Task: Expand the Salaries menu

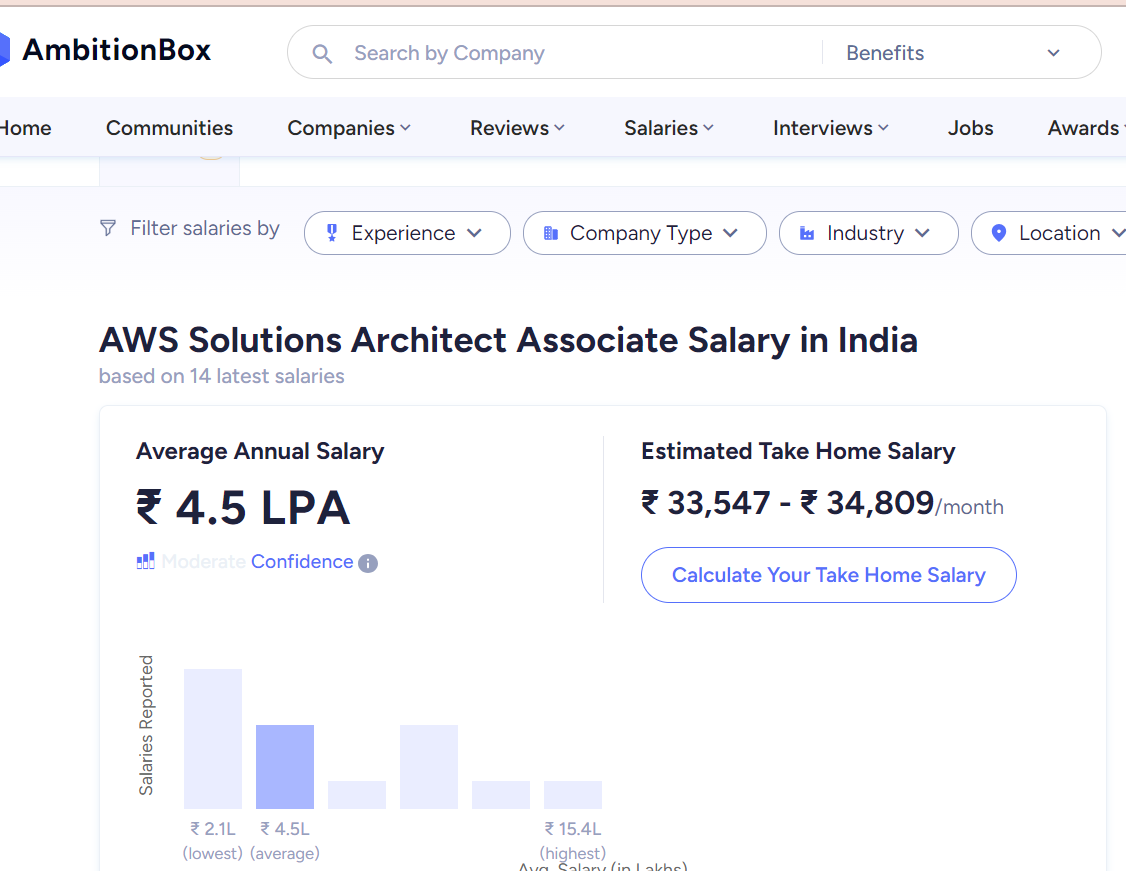Action: [x=669, y=128]
